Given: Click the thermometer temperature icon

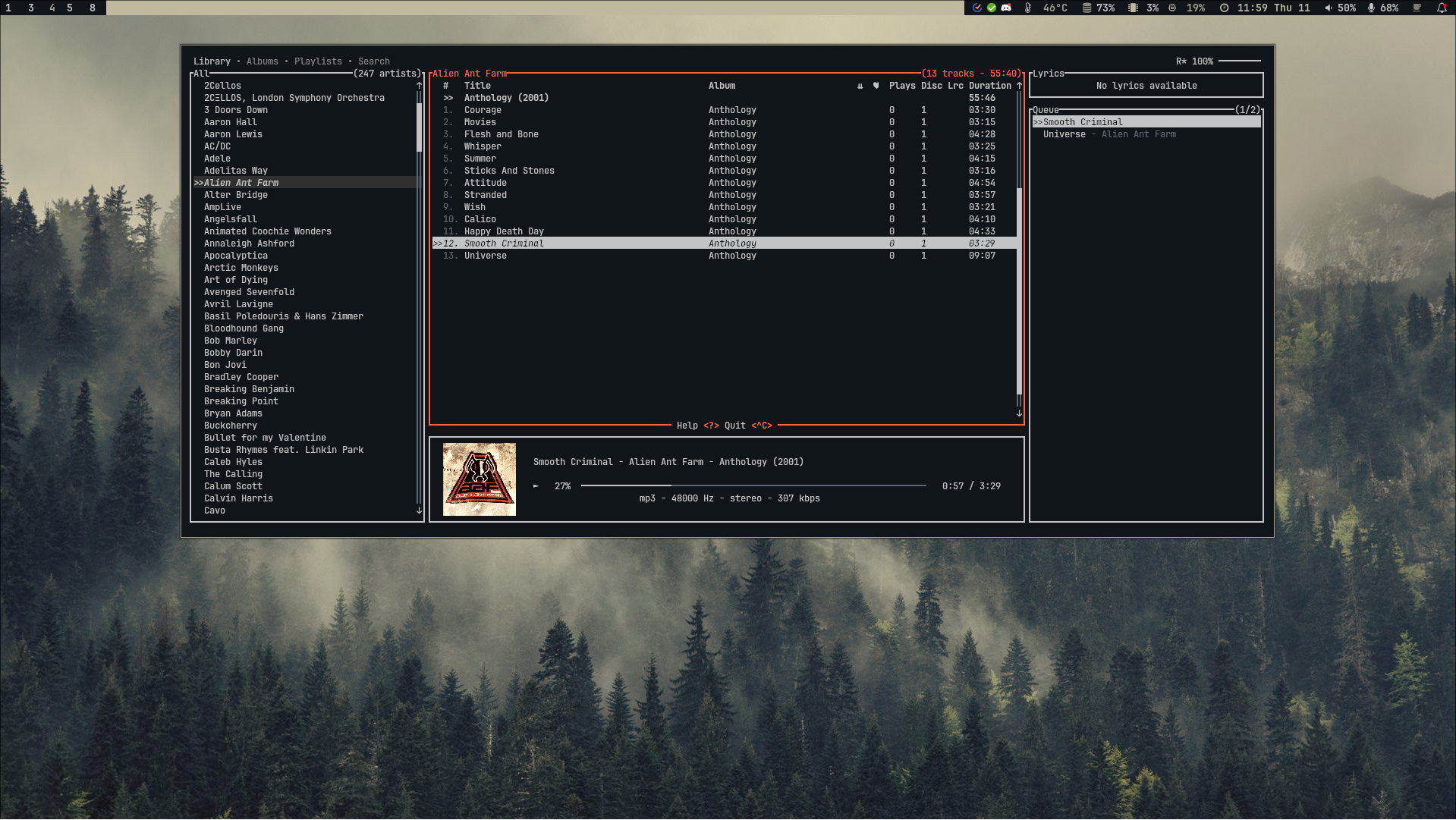Looking at the screenshot, I should coord(1028,8).
